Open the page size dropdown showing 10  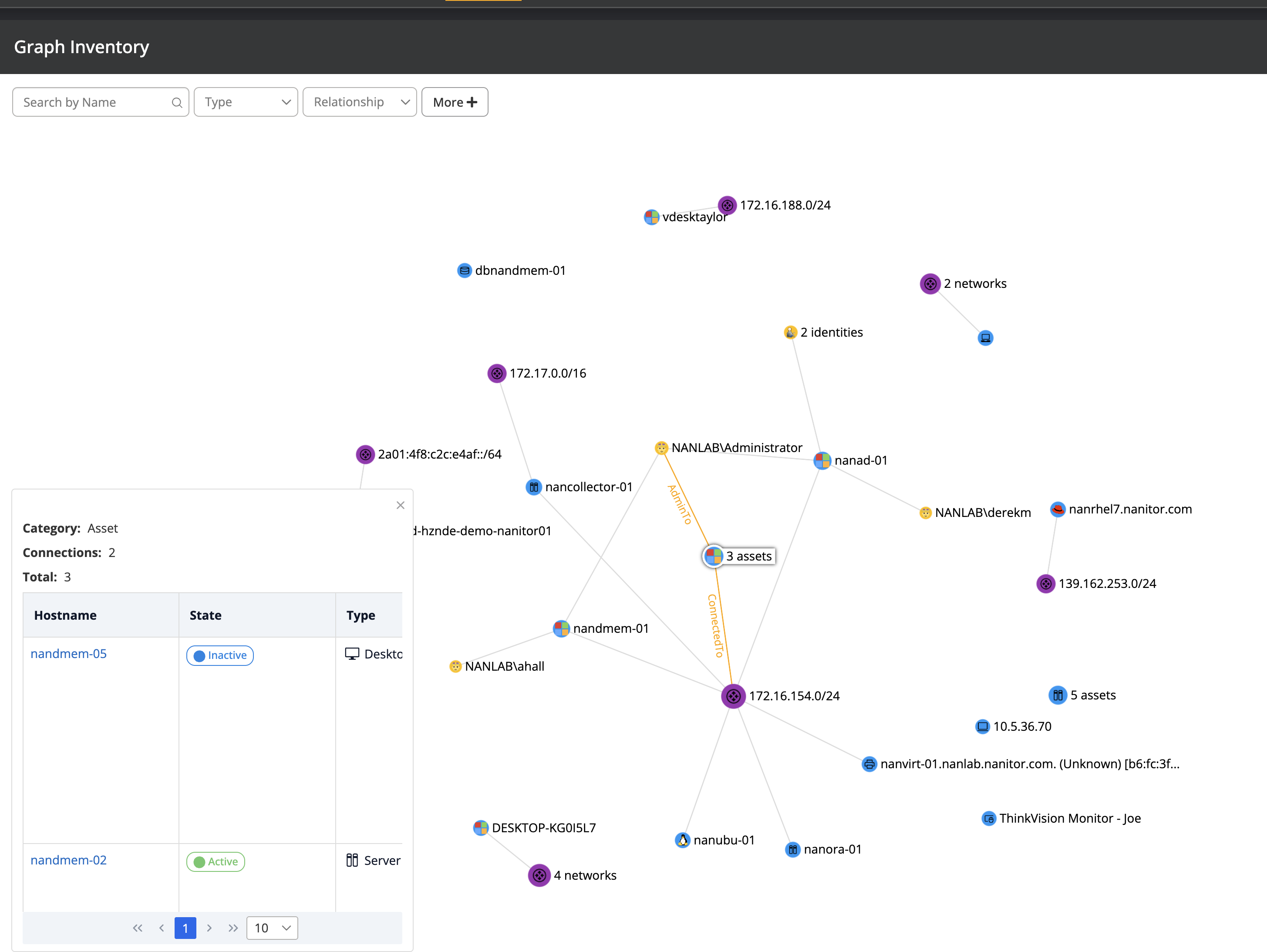tap(272, 927)
